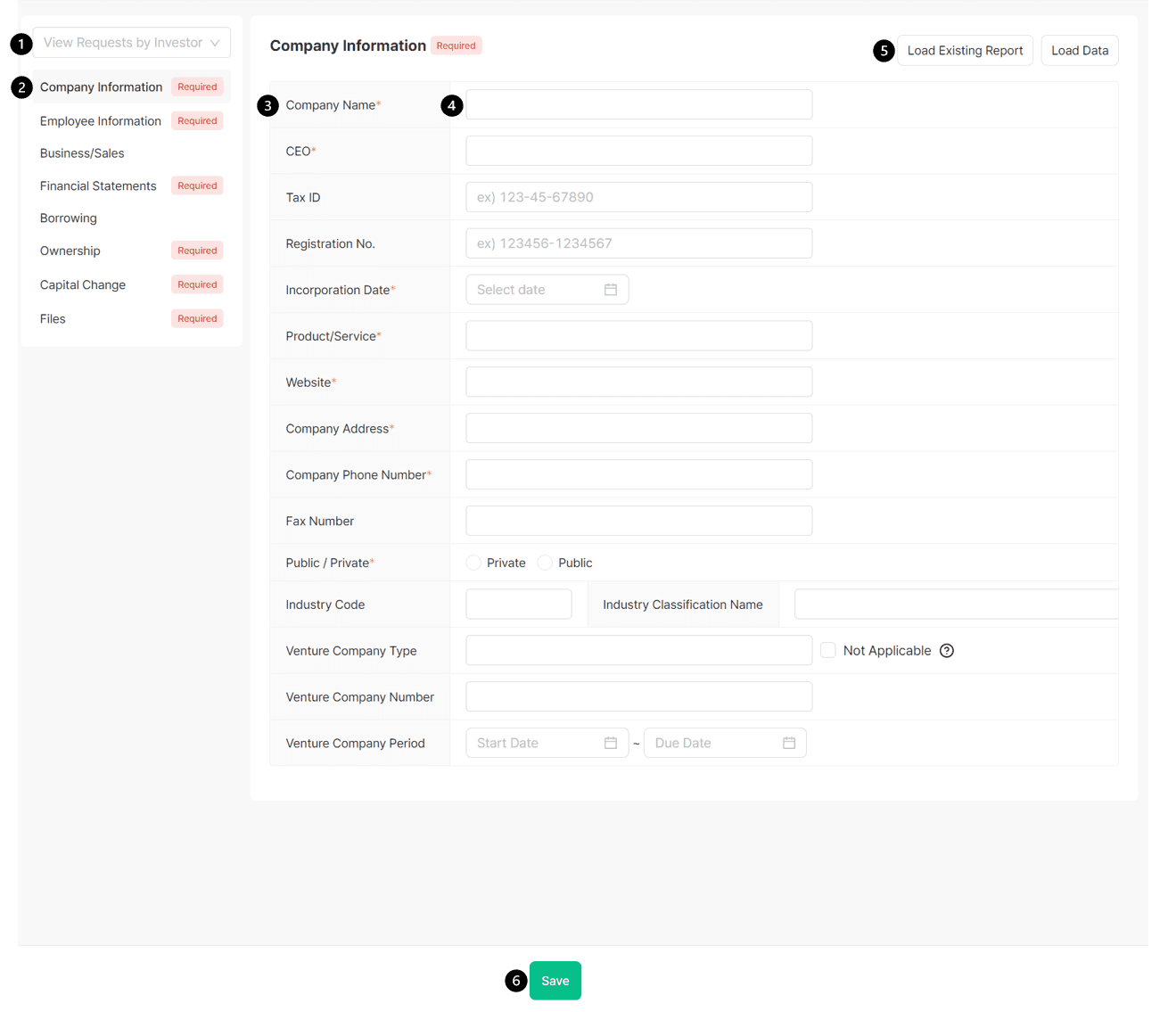Select the Borrowing sidebar entry
The width and height of the screenshot is (1176, 1012).
pos(69,218)
